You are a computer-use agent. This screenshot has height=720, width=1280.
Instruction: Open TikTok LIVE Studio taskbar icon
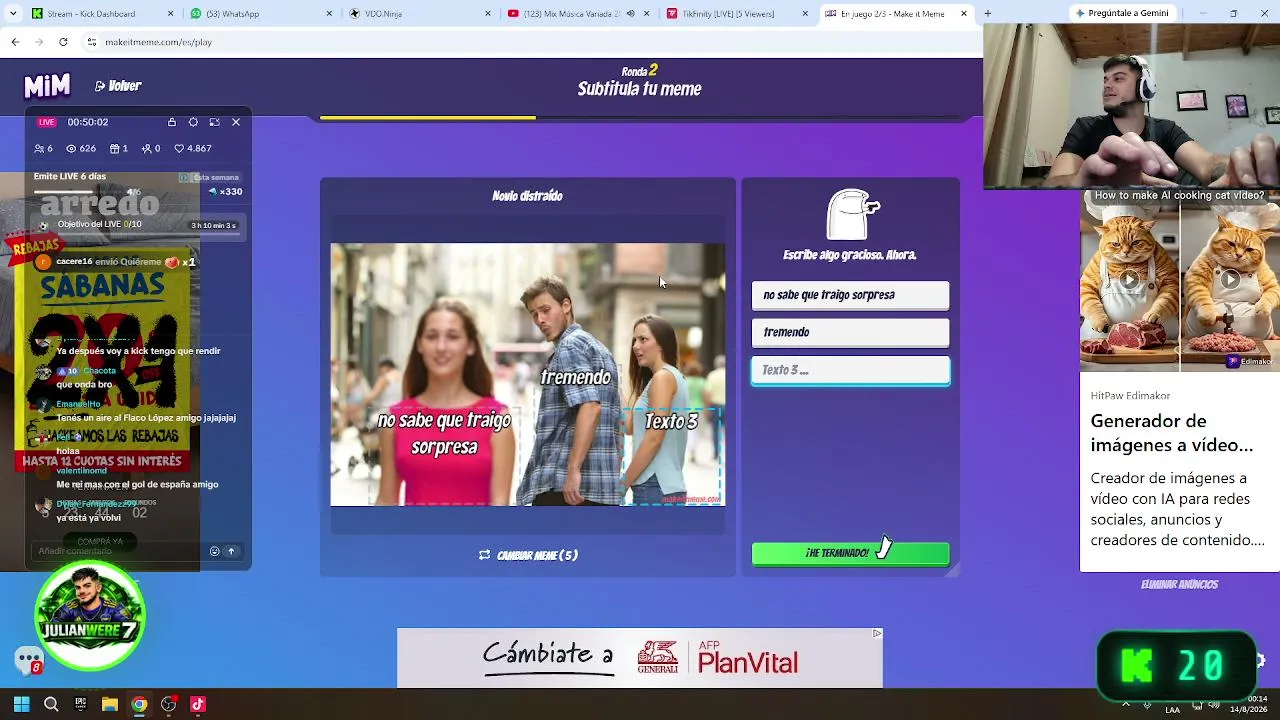click(198, 704)
